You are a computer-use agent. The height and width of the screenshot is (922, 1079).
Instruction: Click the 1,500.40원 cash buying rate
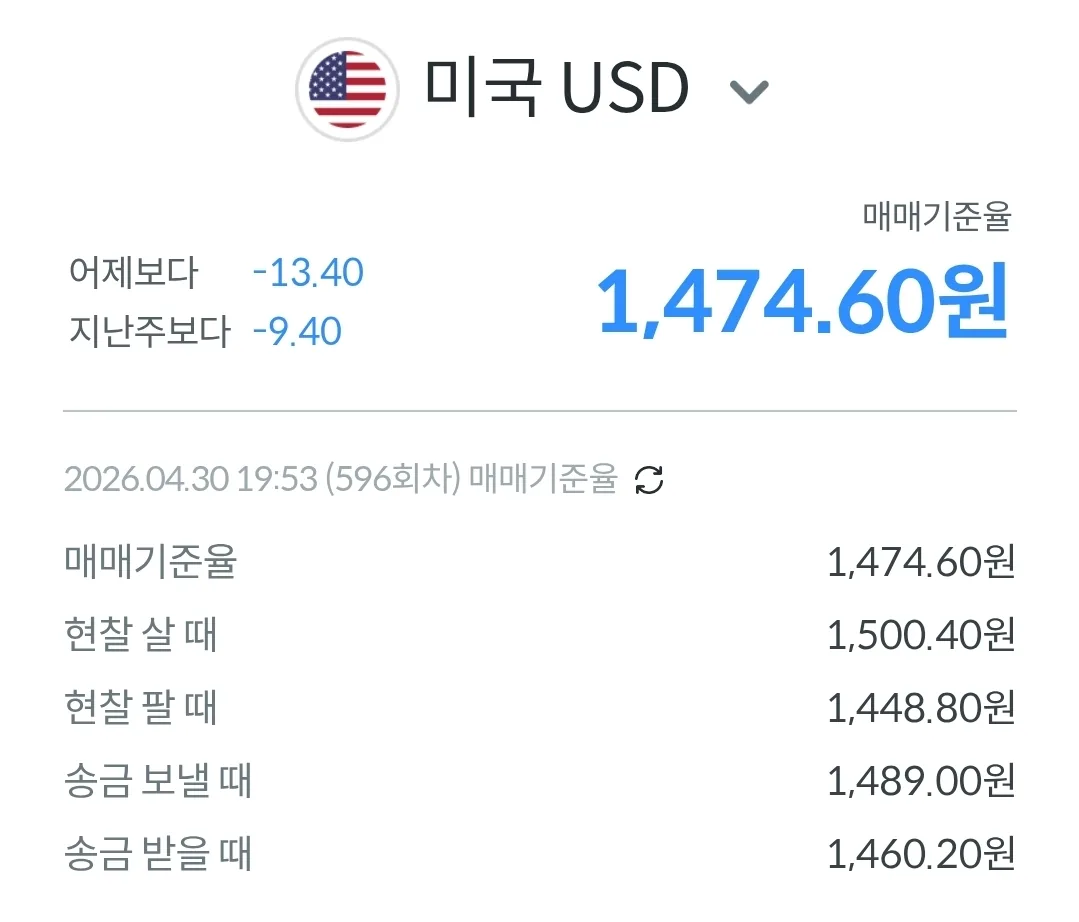pos(921,634)
